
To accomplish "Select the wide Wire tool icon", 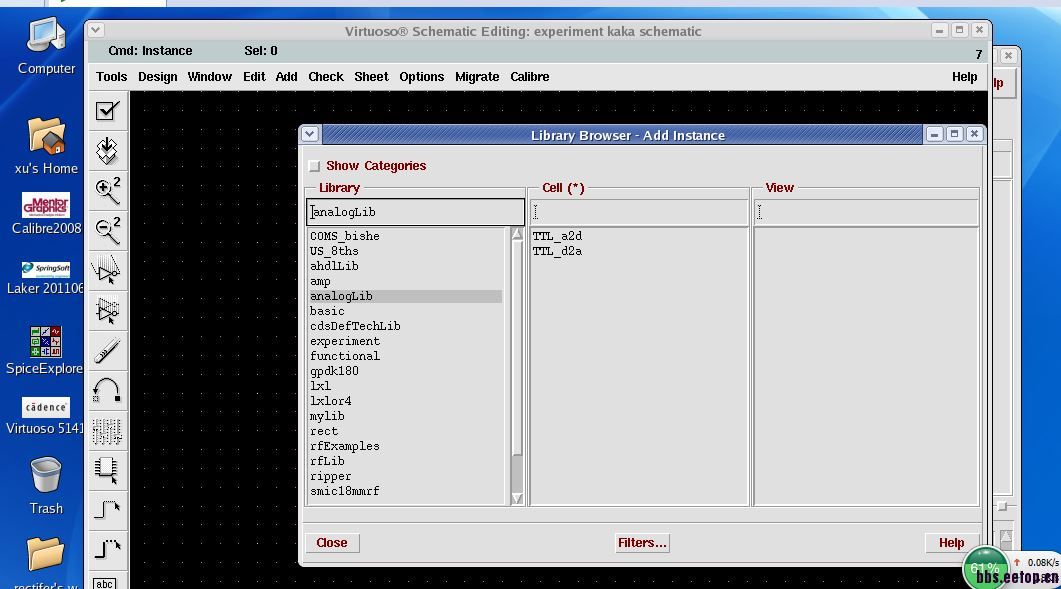I will pyautogui.click(x=108, y=549).
